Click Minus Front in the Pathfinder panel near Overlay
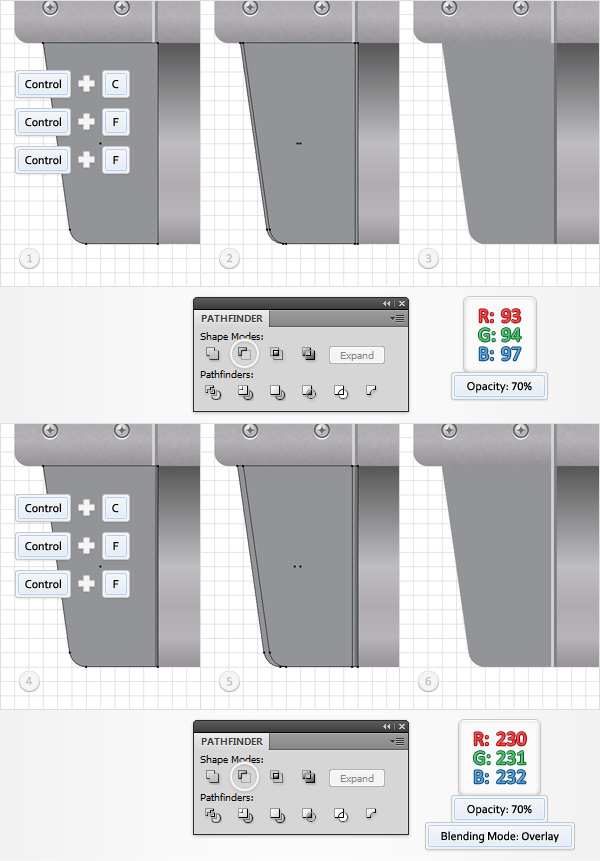This screenshot has height=861, width=600. click(x=244, y=777)
